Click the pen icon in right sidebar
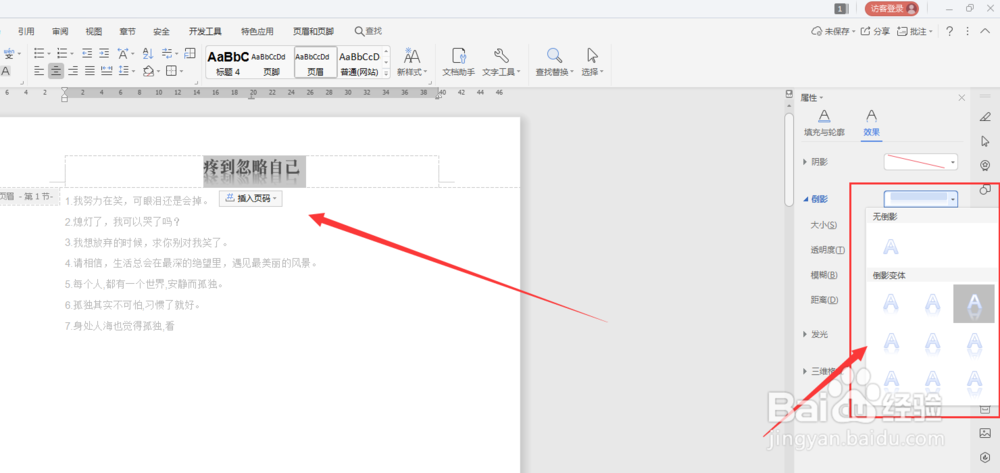 [985, 117]
